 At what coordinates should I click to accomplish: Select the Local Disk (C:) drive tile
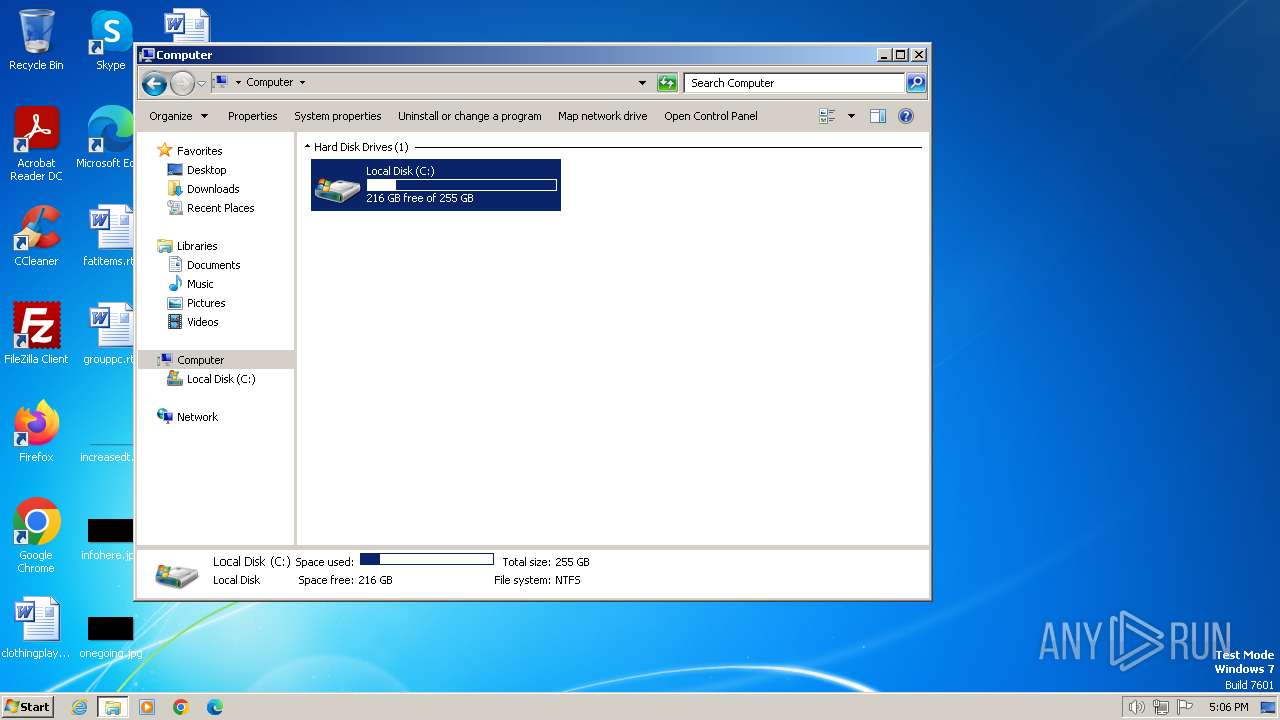coord(436,185)
